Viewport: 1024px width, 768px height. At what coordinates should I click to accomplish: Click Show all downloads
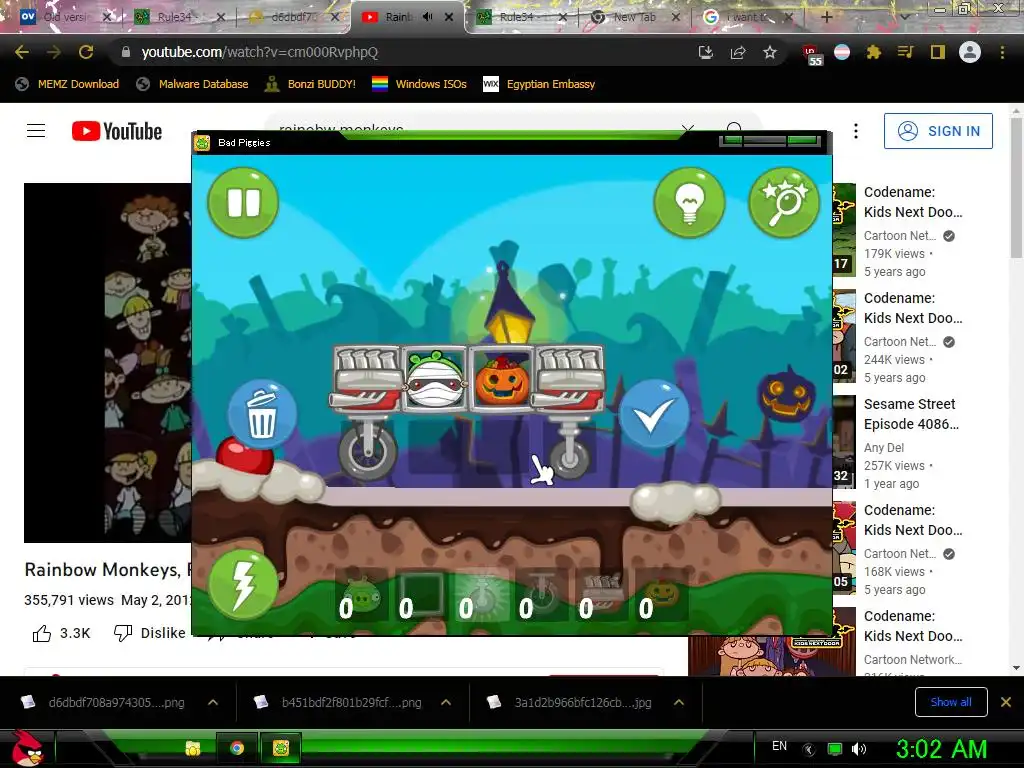click(951, 702)
